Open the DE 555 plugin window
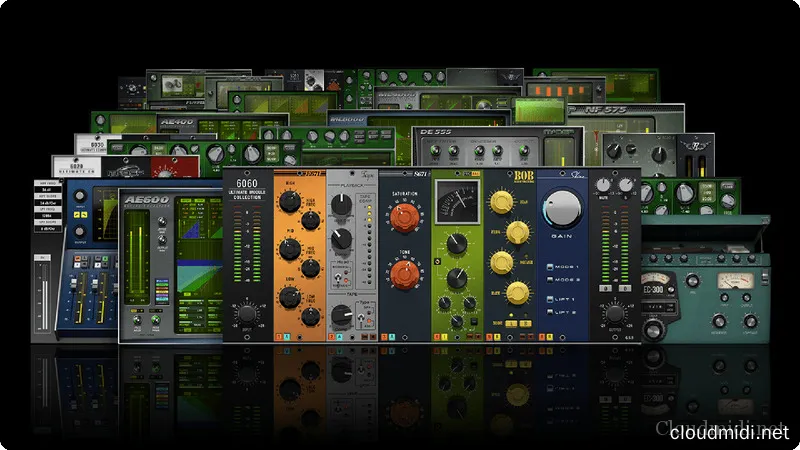The height and width of the screenshot is (450, 800). 498,146
